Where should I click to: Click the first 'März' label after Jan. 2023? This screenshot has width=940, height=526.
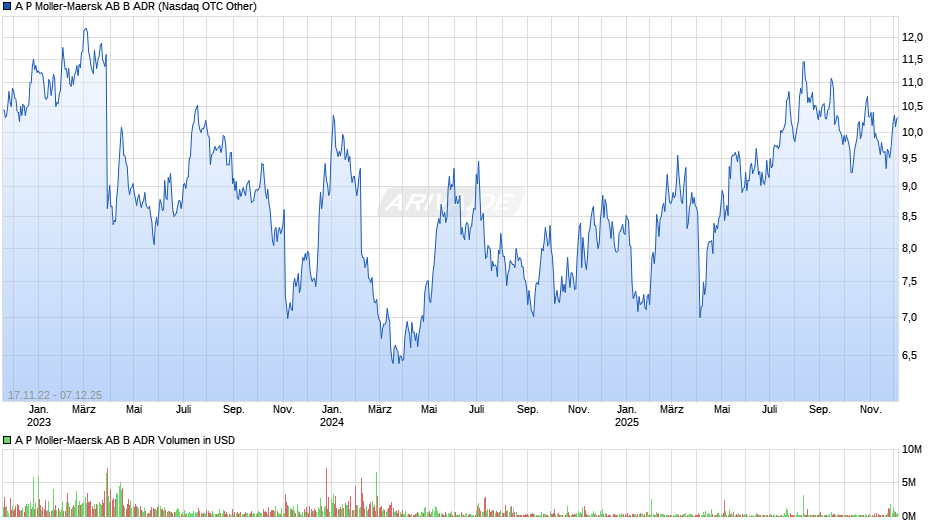[84, 410]
